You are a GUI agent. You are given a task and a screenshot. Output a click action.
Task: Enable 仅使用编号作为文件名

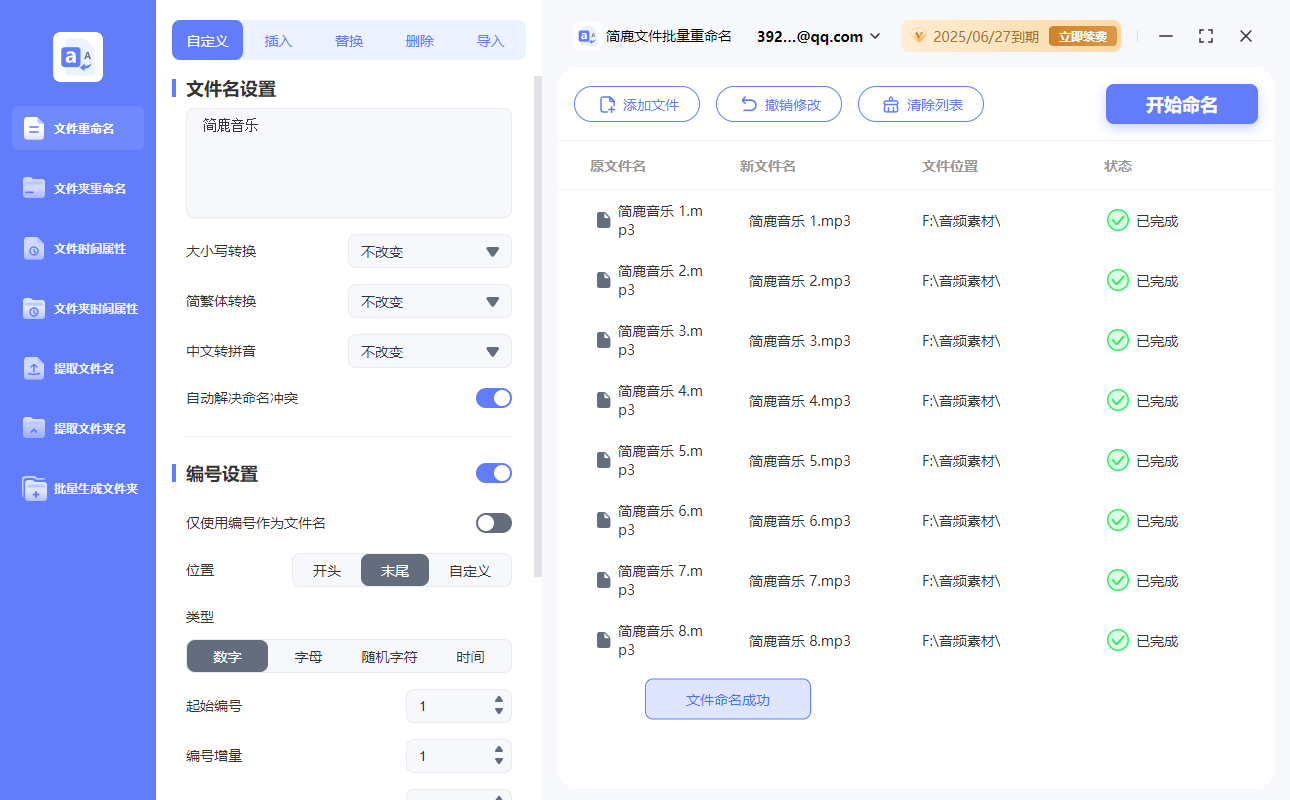(x=493, y=522)
